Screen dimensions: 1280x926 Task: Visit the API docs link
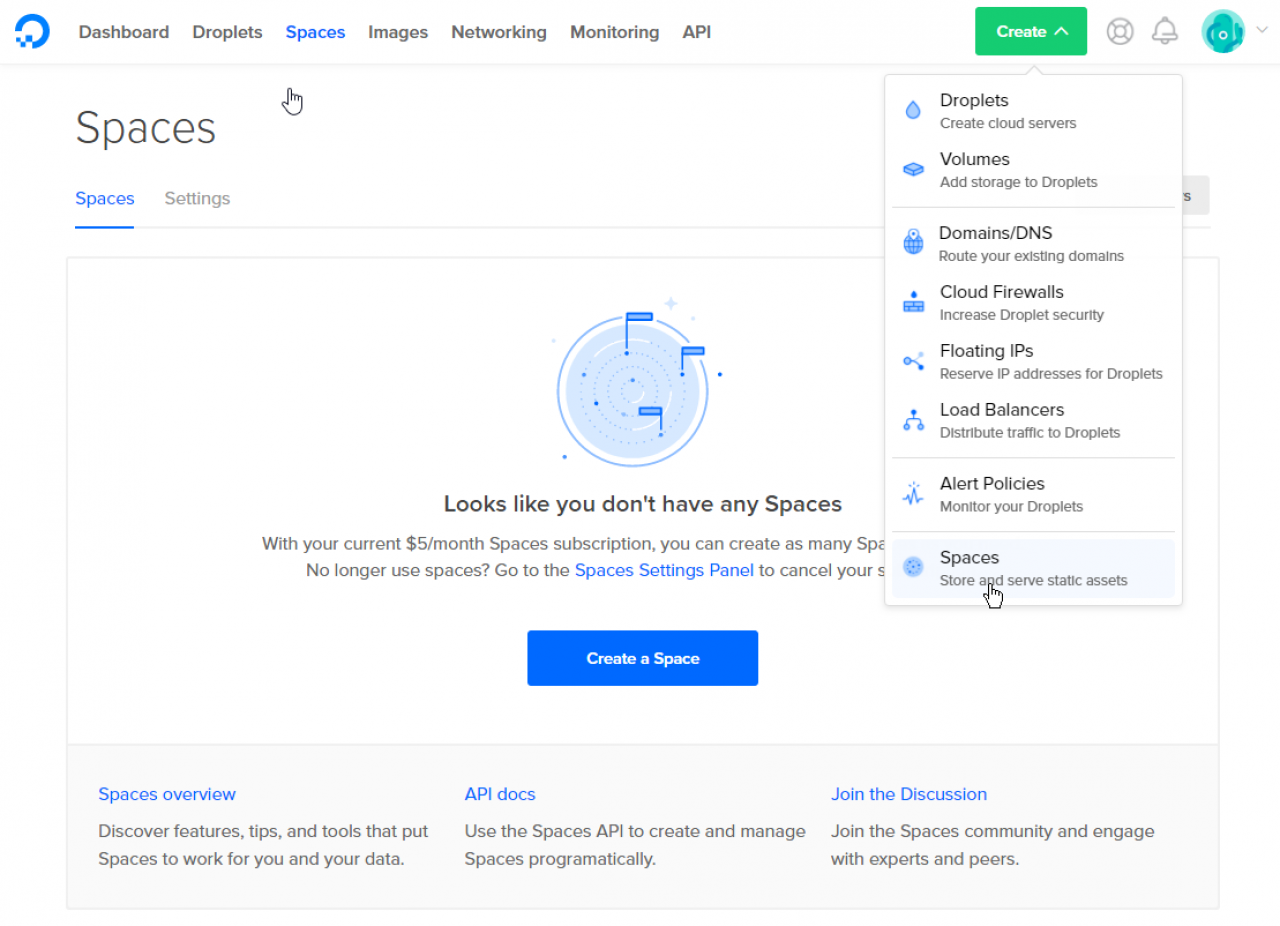pyautogui.click(x=500, y=794)
